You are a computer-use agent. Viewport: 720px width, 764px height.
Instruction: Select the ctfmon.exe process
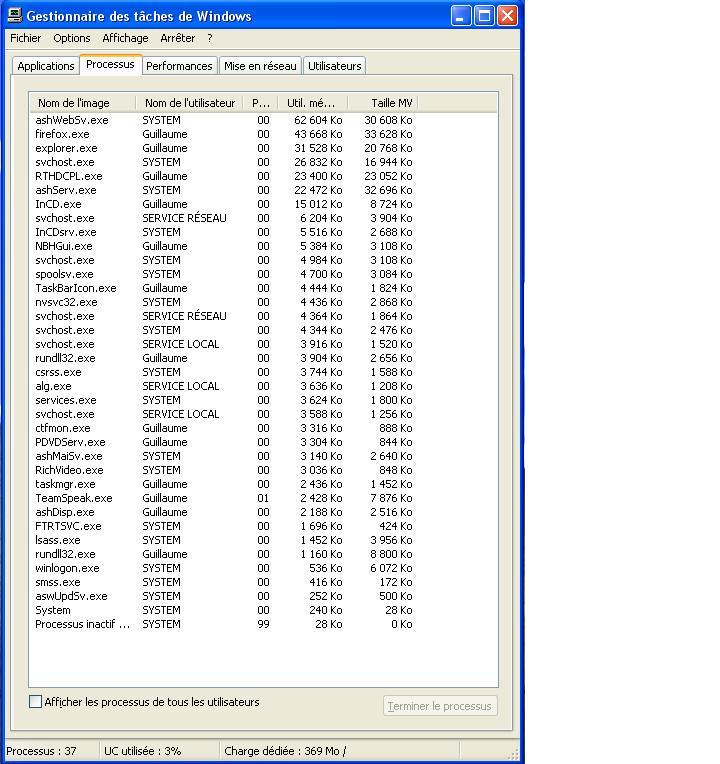coord(224,428)
